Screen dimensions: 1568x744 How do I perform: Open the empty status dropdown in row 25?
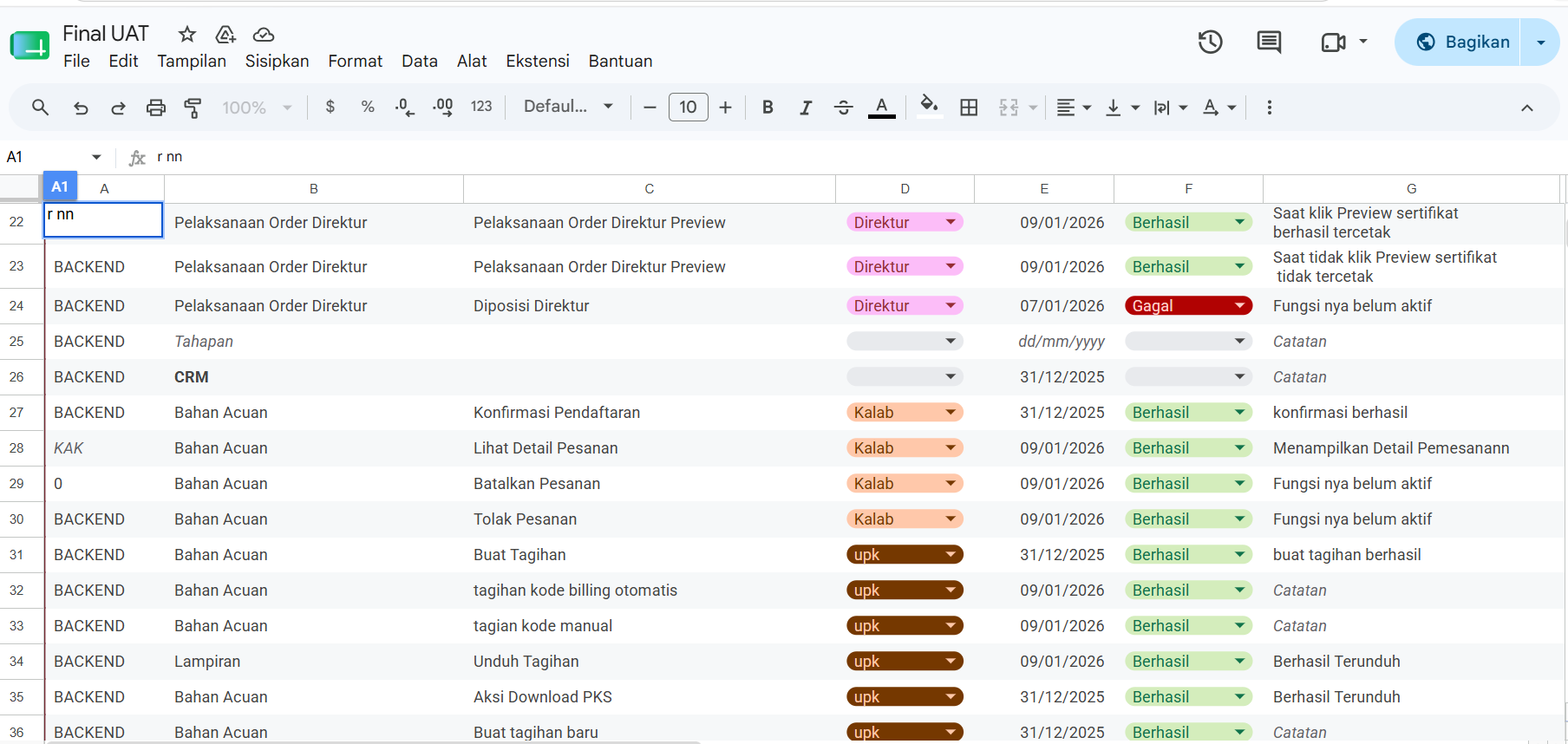point(1188,341)
